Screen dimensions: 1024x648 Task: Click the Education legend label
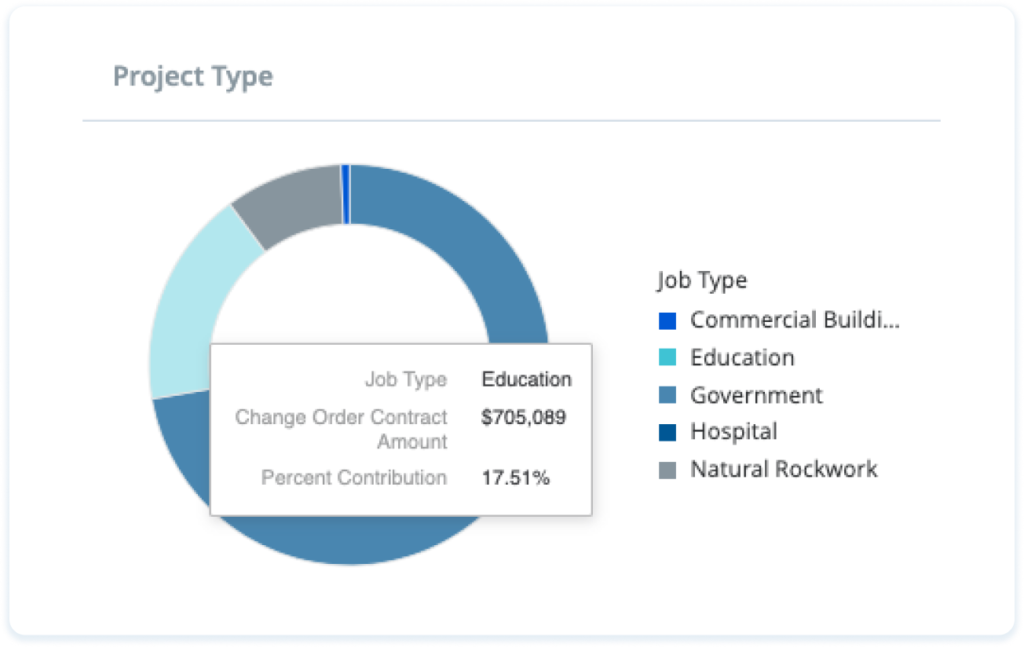743,357
